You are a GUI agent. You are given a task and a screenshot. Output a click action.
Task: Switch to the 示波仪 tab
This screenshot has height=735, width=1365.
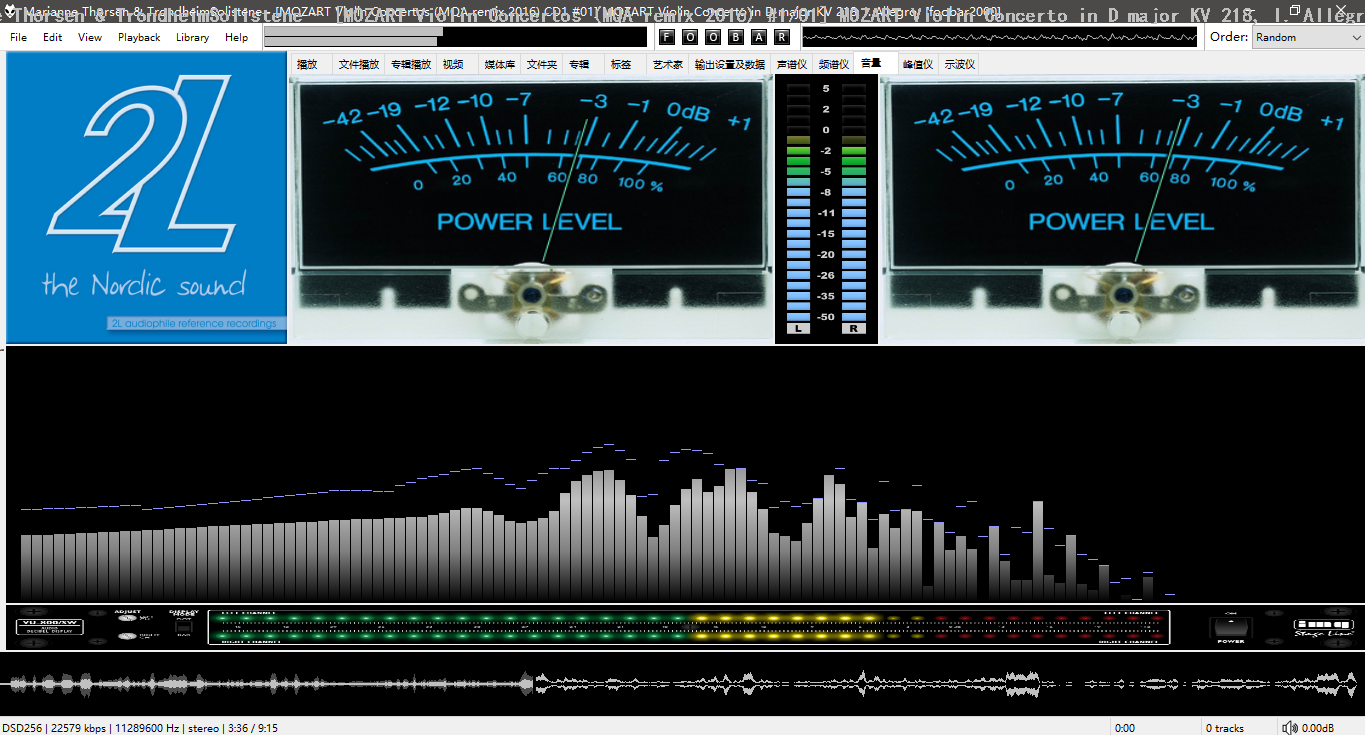960,64
